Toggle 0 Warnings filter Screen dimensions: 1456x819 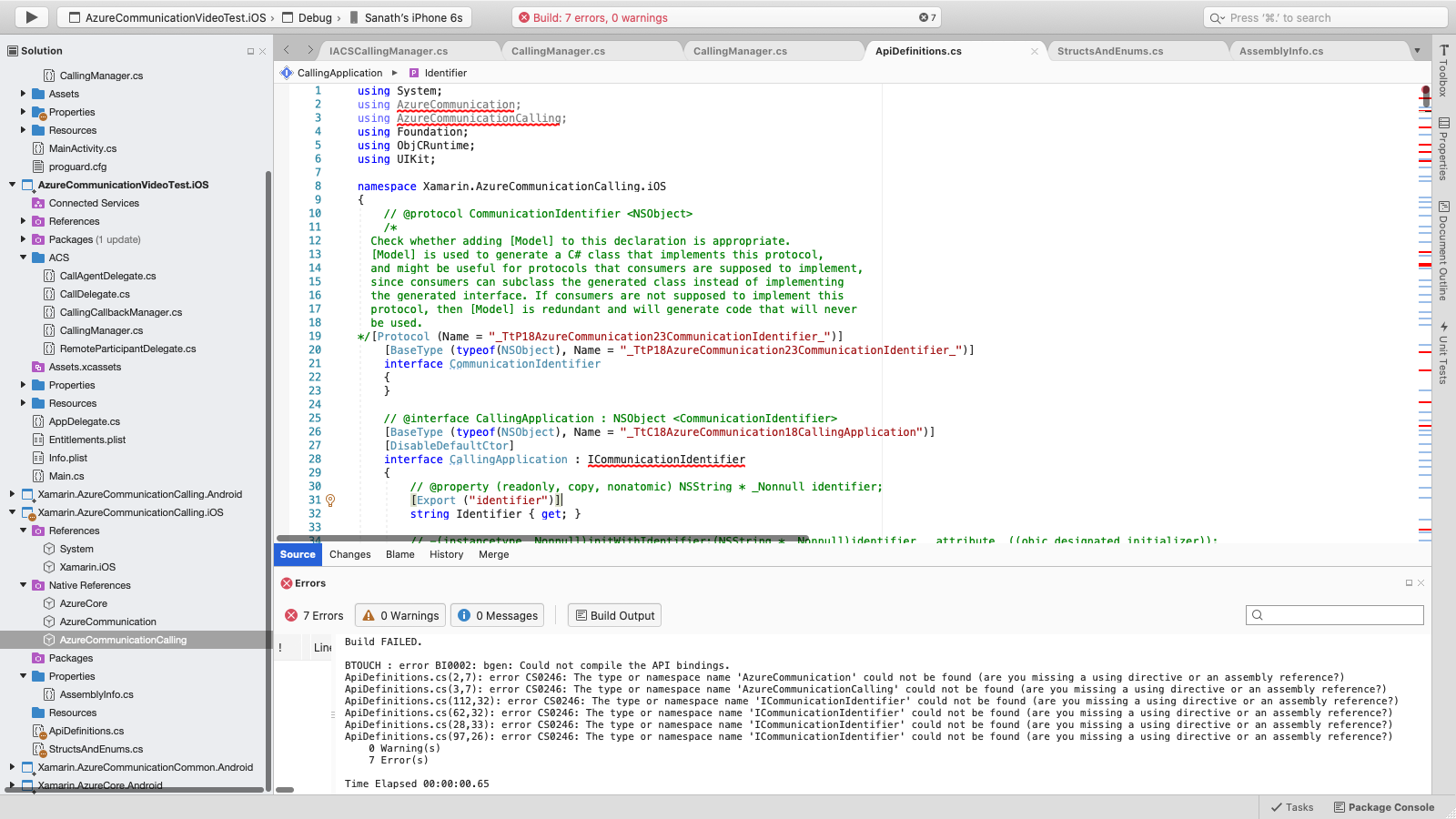(400, 615)
